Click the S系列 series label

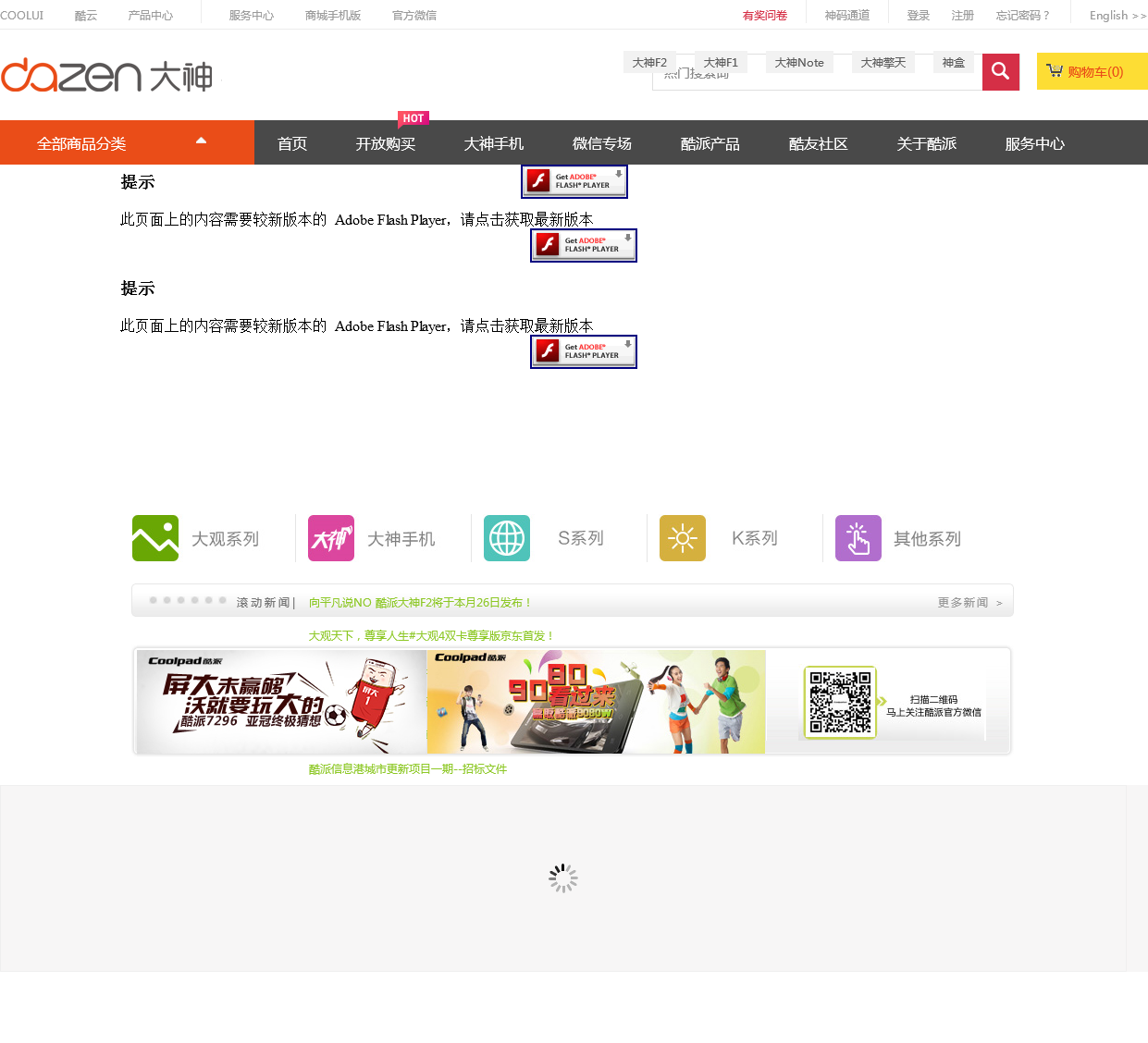click(x=581, y=538)
